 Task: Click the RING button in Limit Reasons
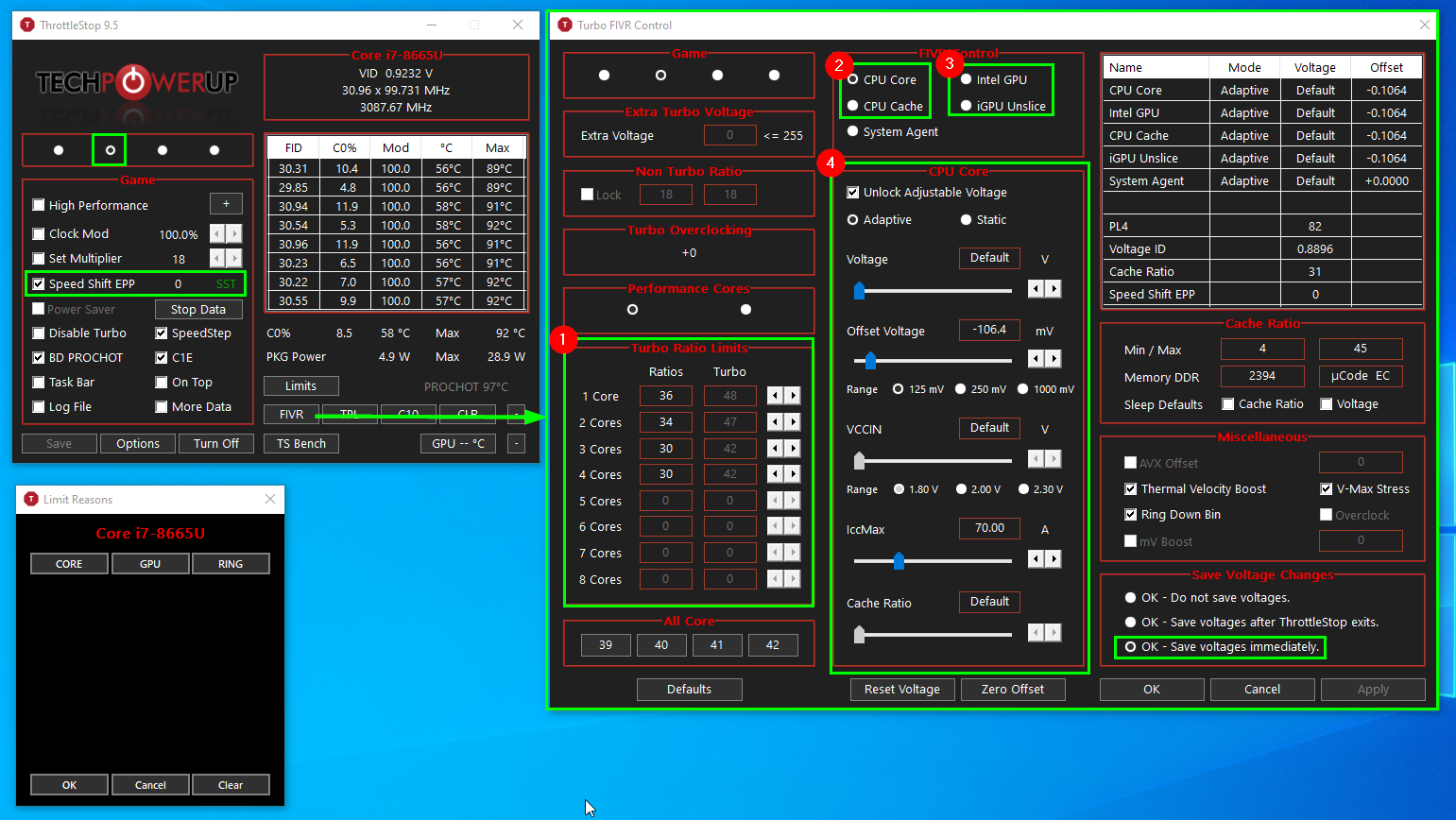point(231,563)
